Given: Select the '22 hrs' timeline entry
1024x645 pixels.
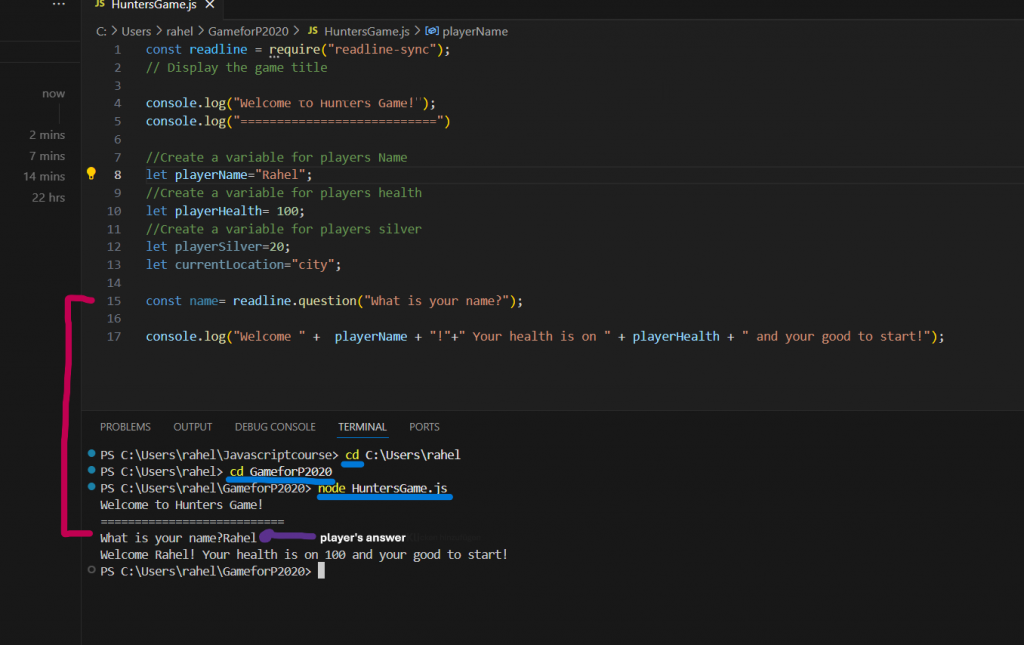Looking at the screenshot, I should (x=48, y=198).
